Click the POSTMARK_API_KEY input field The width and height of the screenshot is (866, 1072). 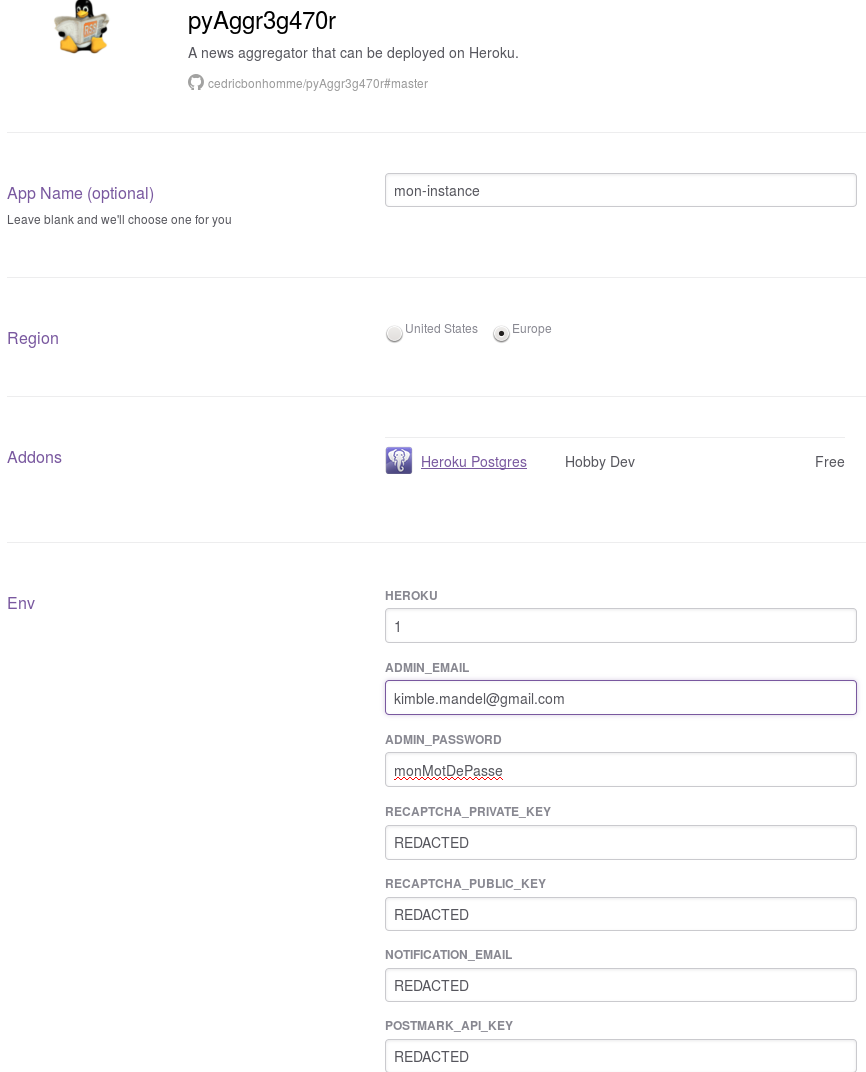621,1056
